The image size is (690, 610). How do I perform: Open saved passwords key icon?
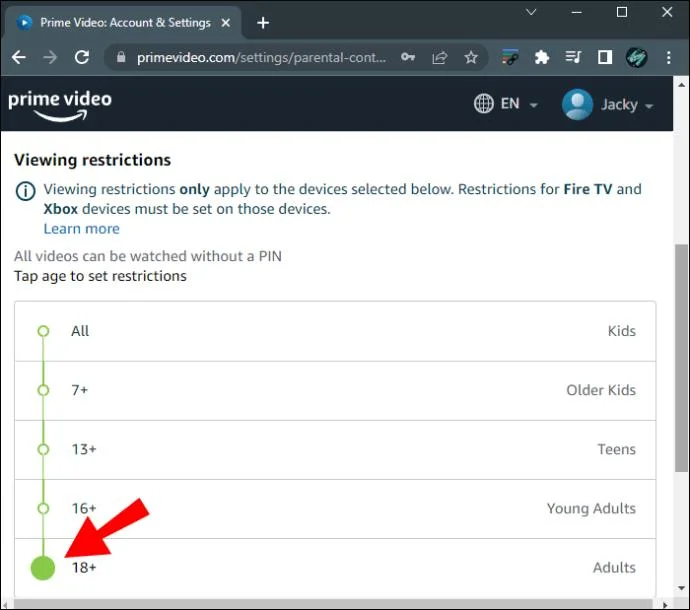pos(408,57)
